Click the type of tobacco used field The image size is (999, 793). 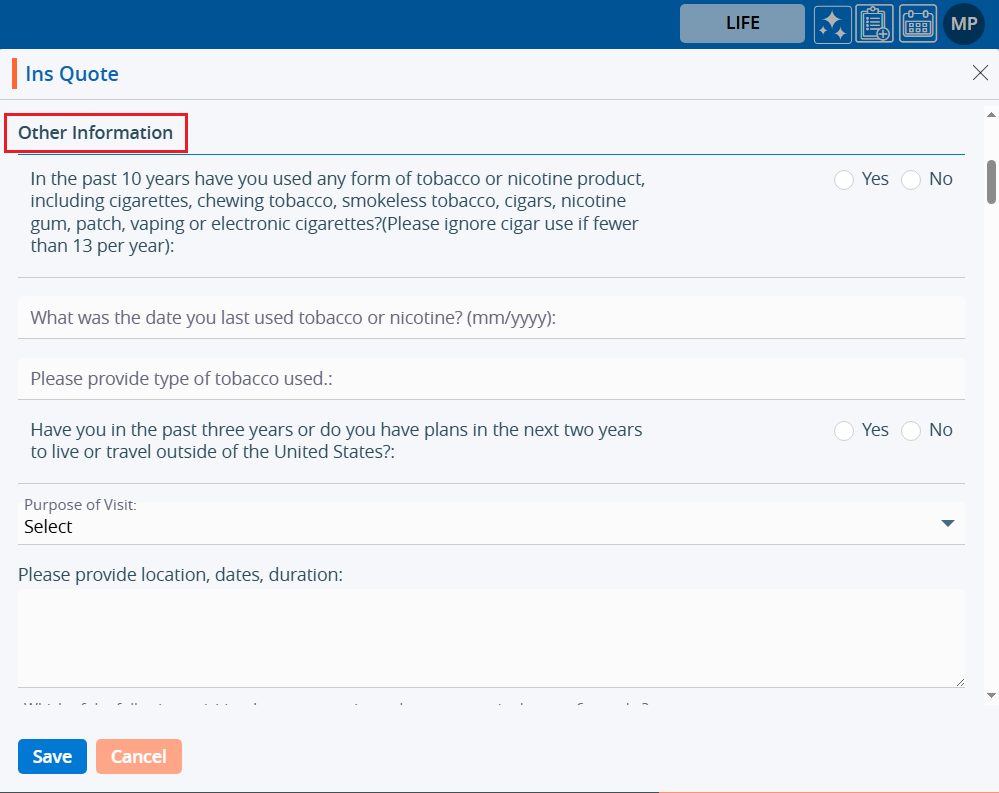(490, 379)
